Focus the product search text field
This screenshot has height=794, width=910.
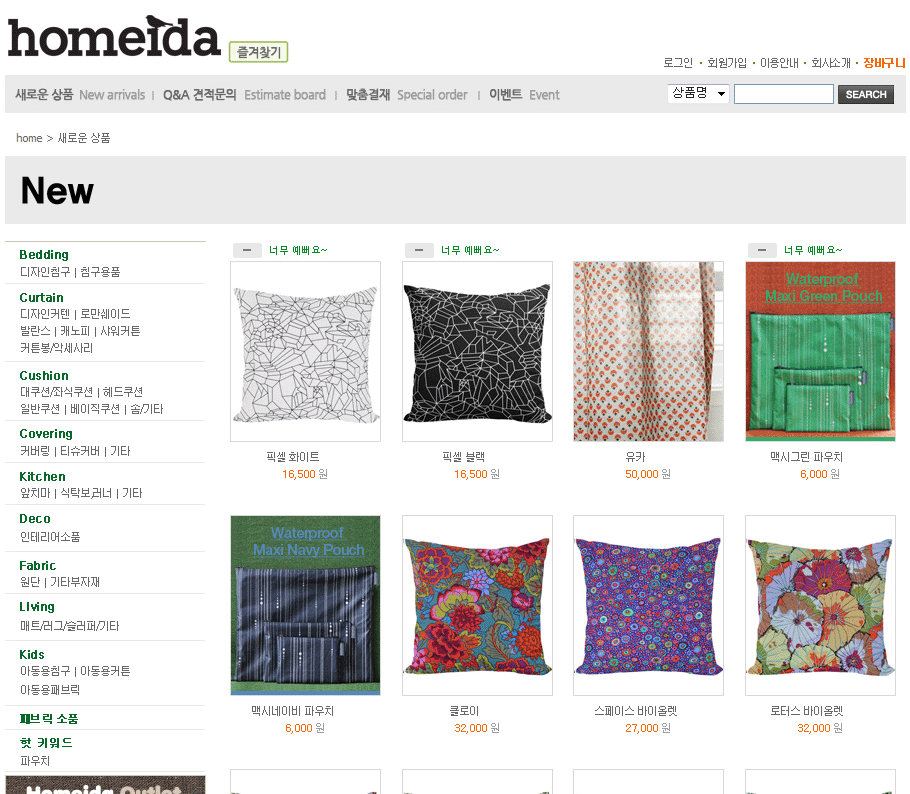point(783,94)
